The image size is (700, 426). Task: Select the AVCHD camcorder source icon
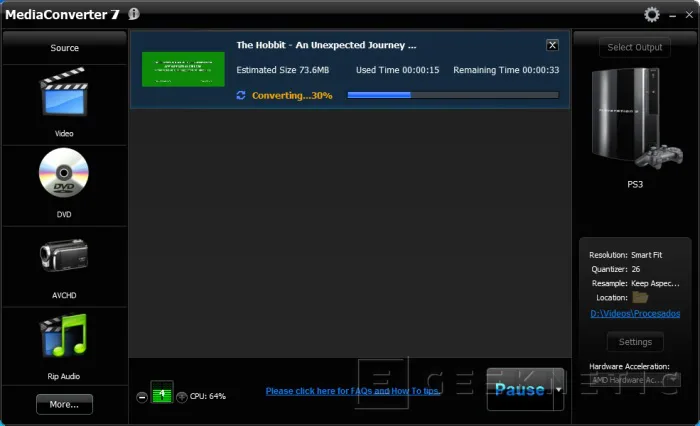[x=64, y=255]
